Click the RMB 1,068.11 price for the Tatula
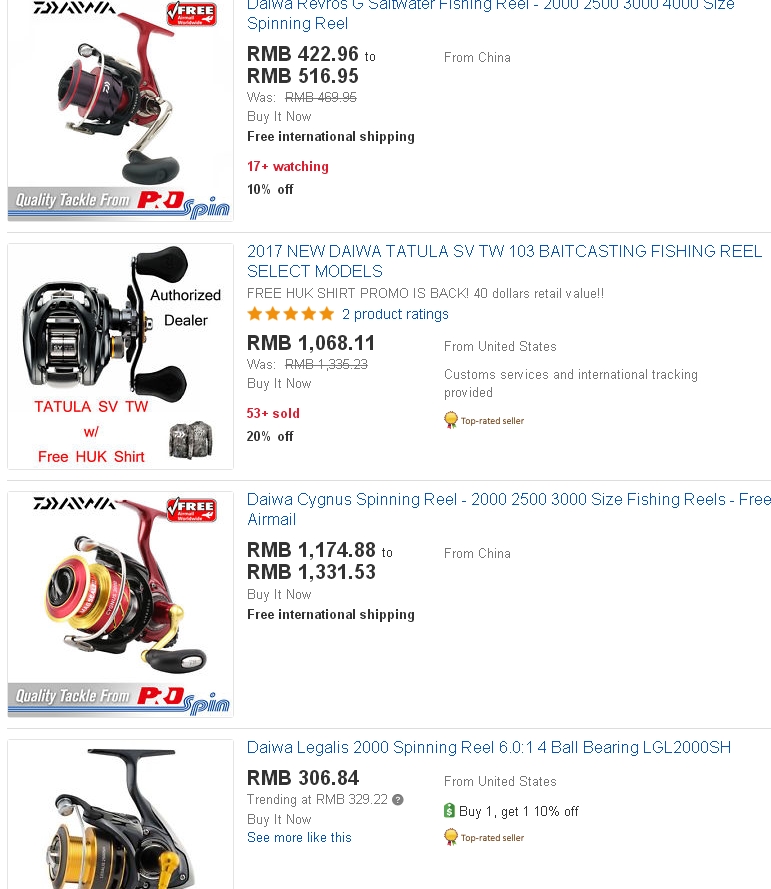The height and width of the screenshot is (889, 771). click(x=311, y=343)
